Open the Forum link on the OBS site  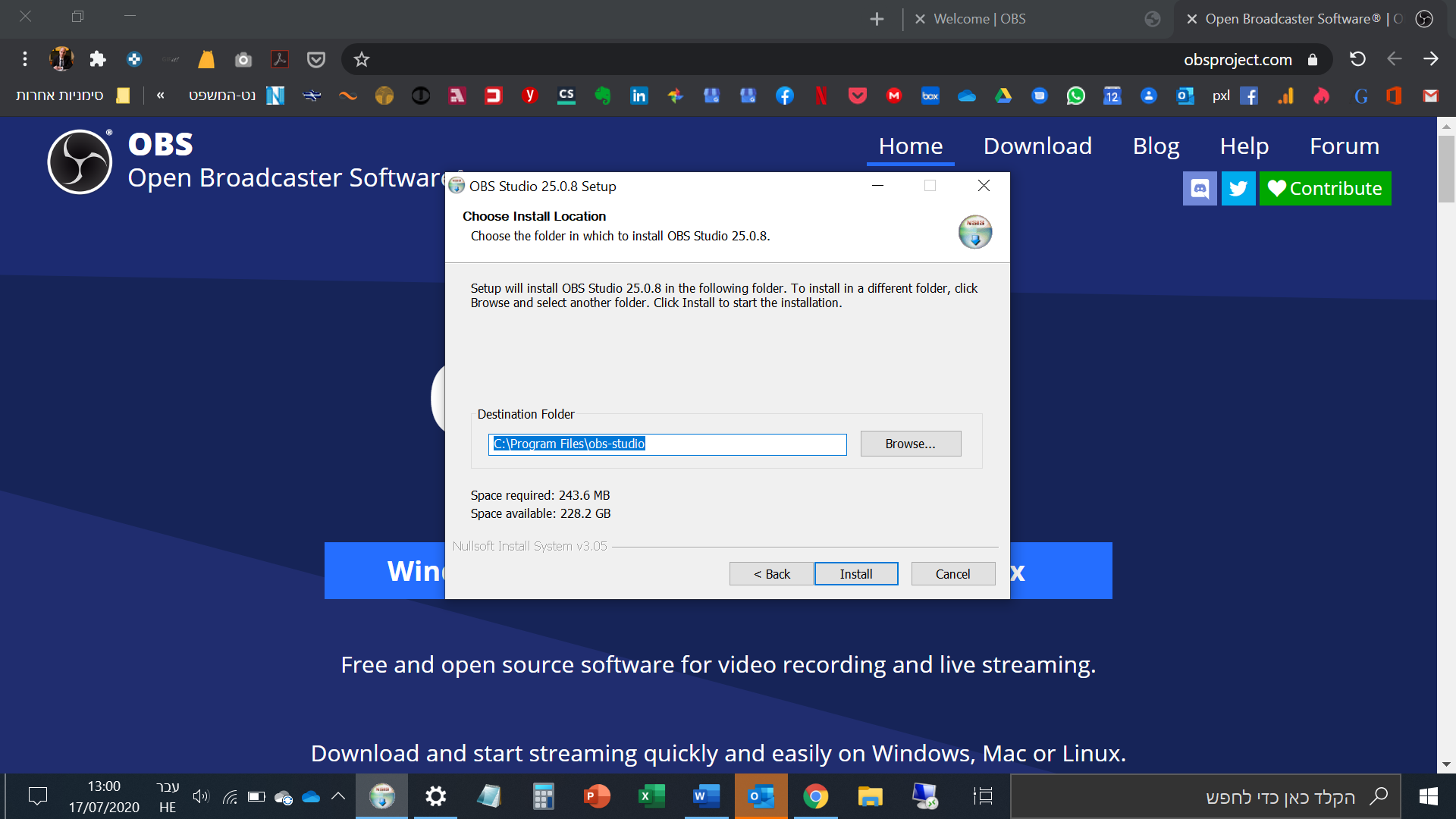pos(1345,146)
